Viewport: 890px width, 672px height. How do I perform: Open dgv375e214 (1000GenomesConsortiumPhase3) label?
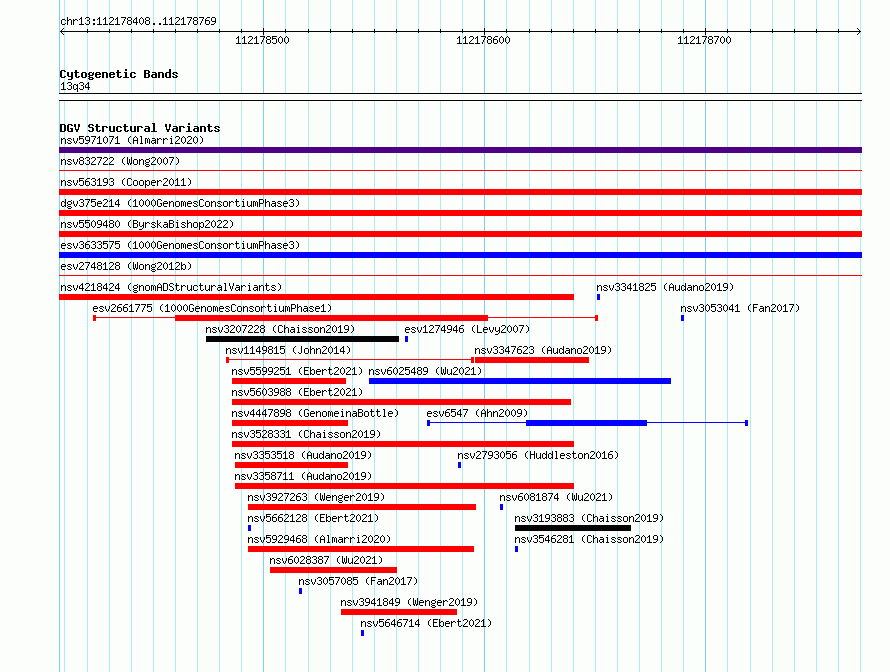(180, 203)
